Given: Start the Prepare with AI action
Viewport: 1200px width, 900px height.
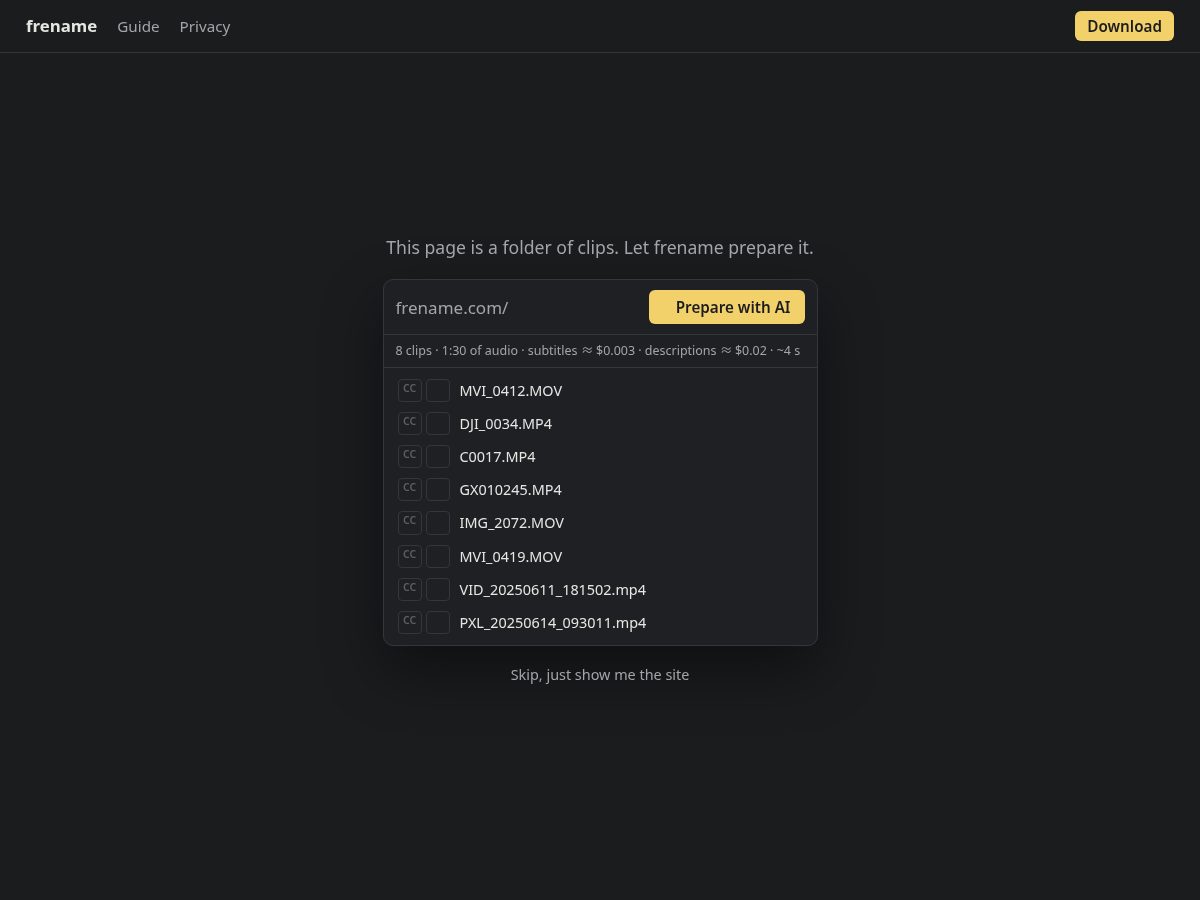Looking at the screenshot, I should tap(727, 307).
